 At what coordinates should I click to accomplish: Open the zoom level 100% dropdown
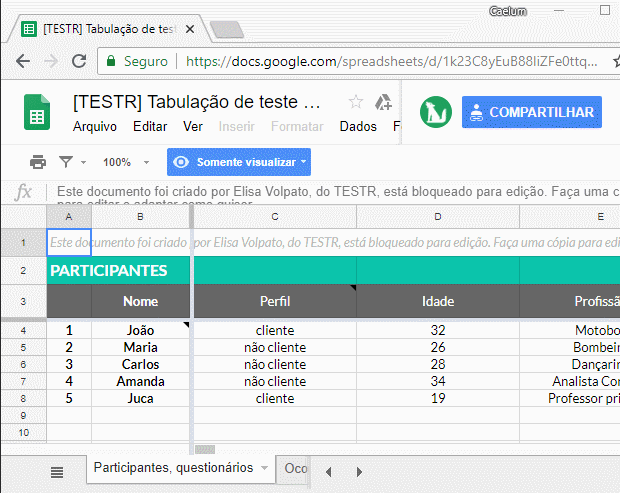125,162
